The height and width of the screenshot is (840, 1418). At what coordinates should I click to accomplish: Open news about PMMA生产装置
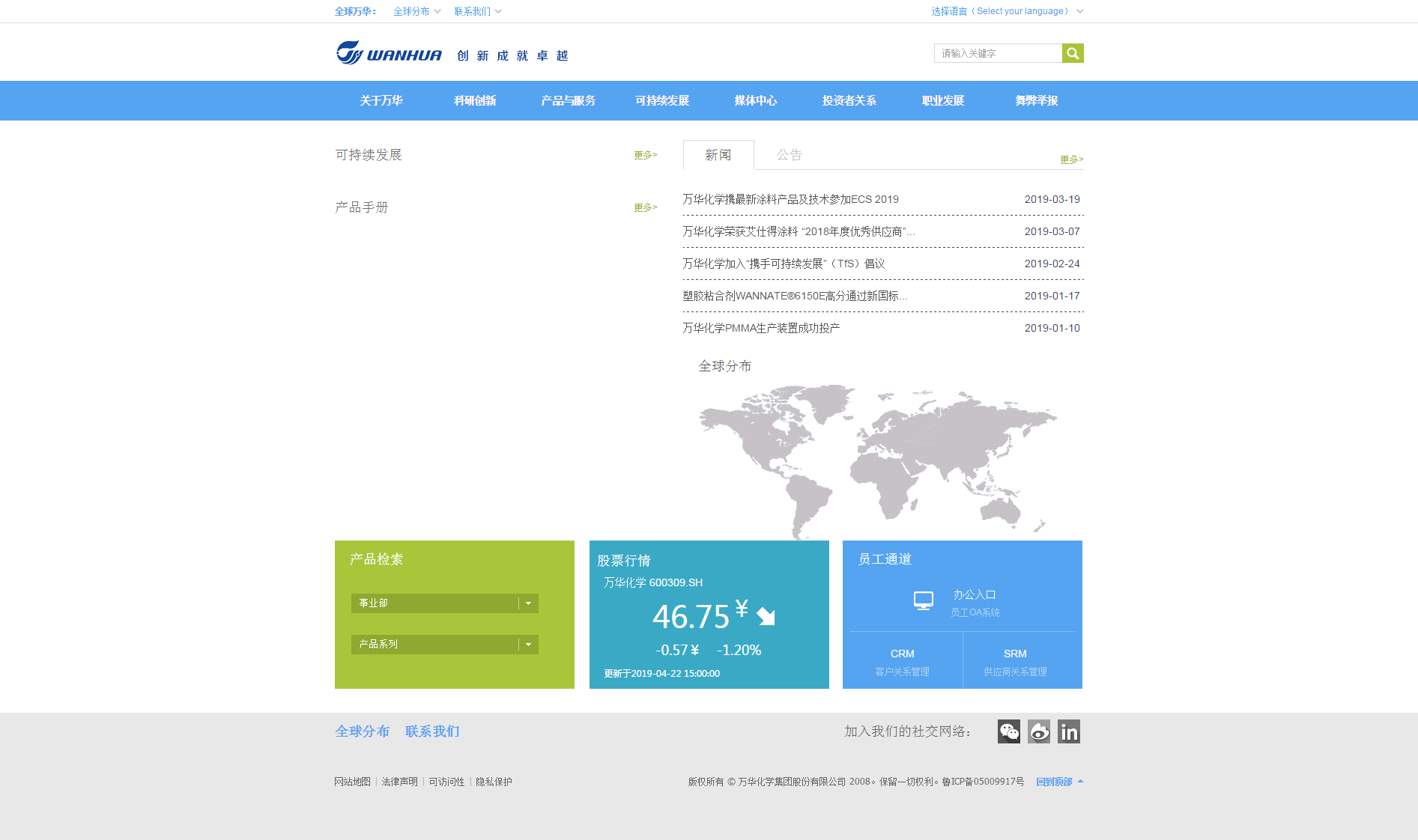click(761, 328)
